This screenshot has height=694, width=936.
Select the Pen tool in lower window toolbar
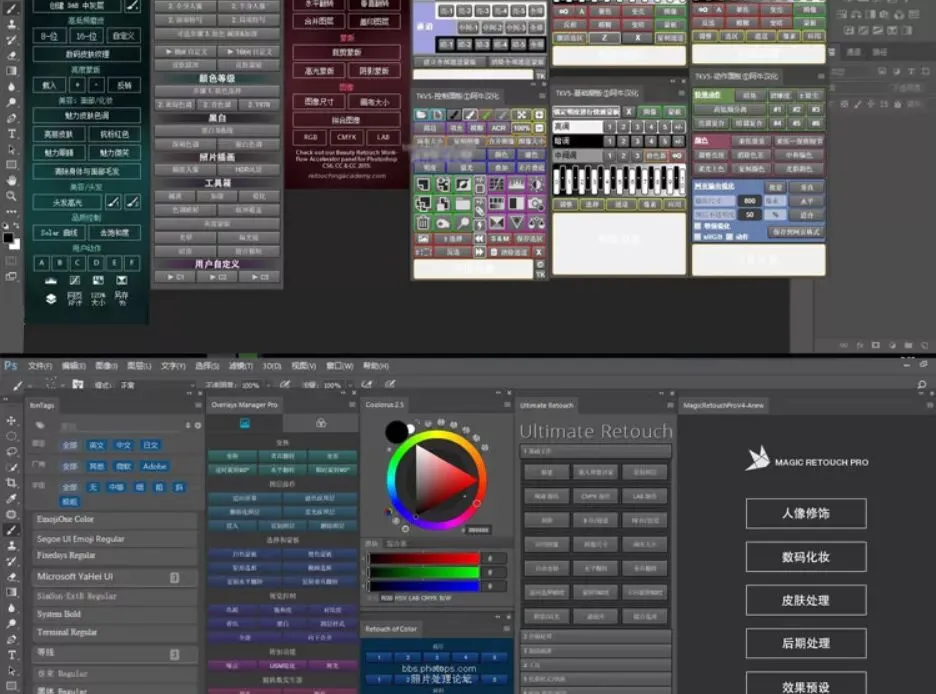click(x=11, y=639)
